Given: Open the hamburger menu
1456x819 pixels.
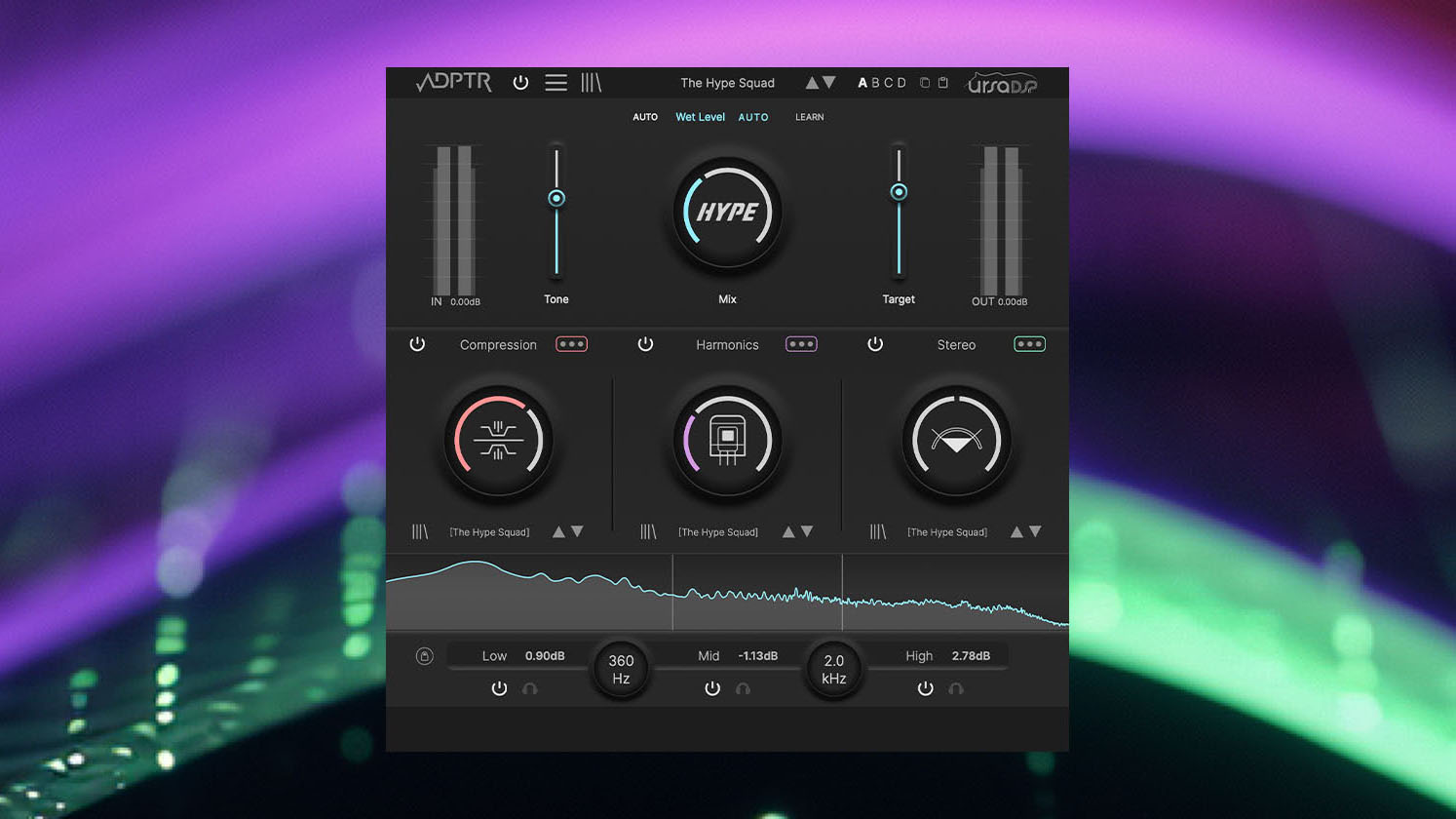Looking at the screenshot, I should (x=556, y=83).
